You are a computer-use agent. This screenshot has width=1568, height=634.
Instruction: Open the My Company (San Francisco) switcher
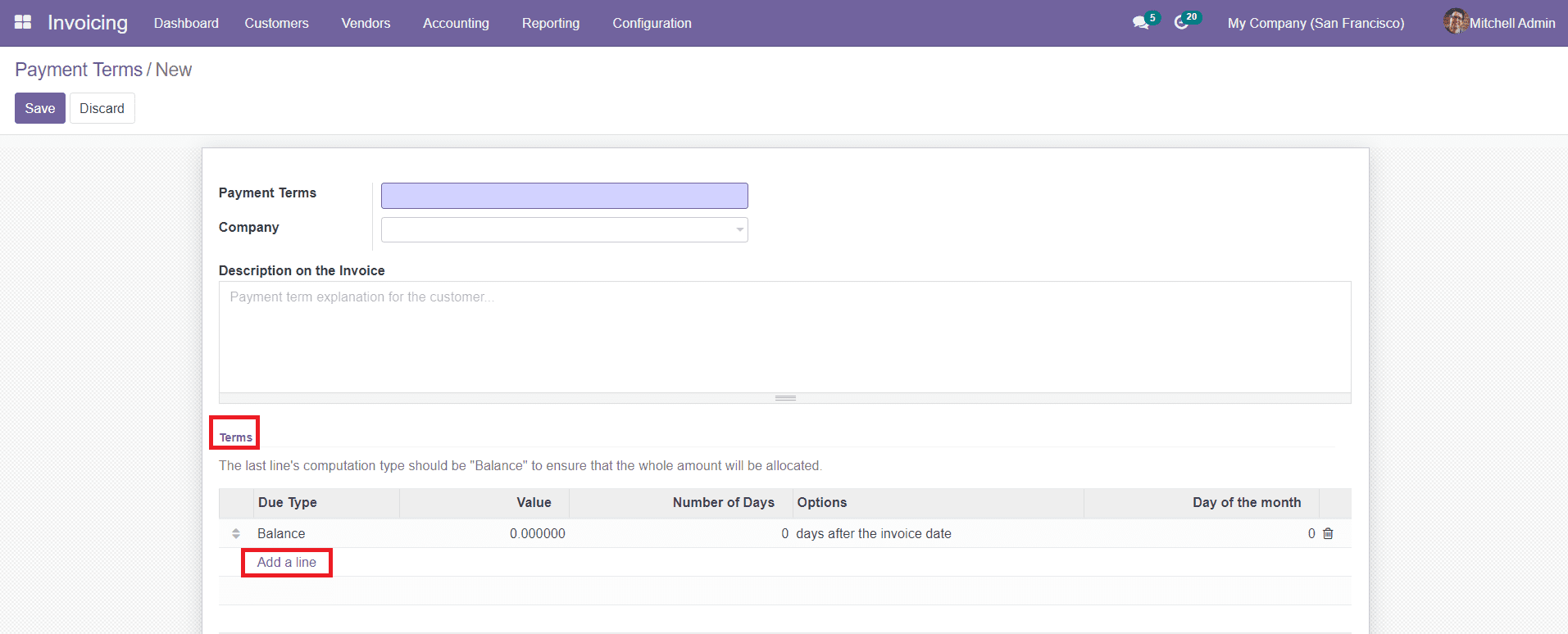click(x=1315, y=23)
